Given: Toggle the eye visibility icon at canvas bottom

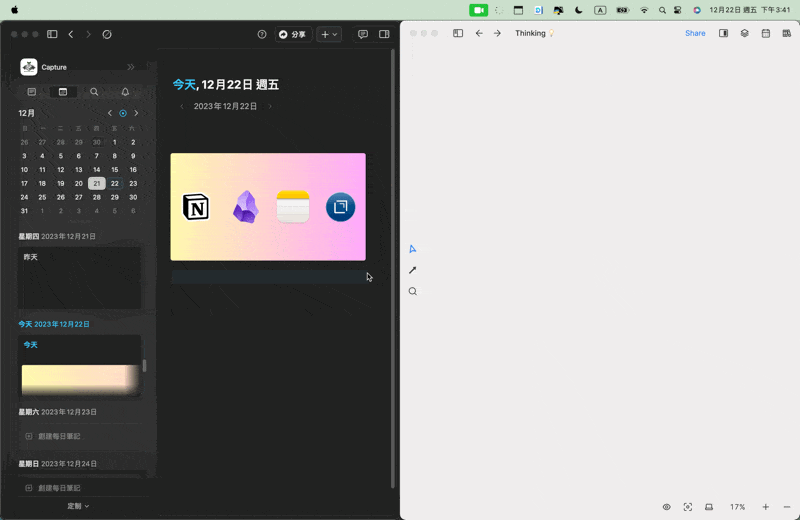Looking at the screenshot, I should click(x=667, y=507).
